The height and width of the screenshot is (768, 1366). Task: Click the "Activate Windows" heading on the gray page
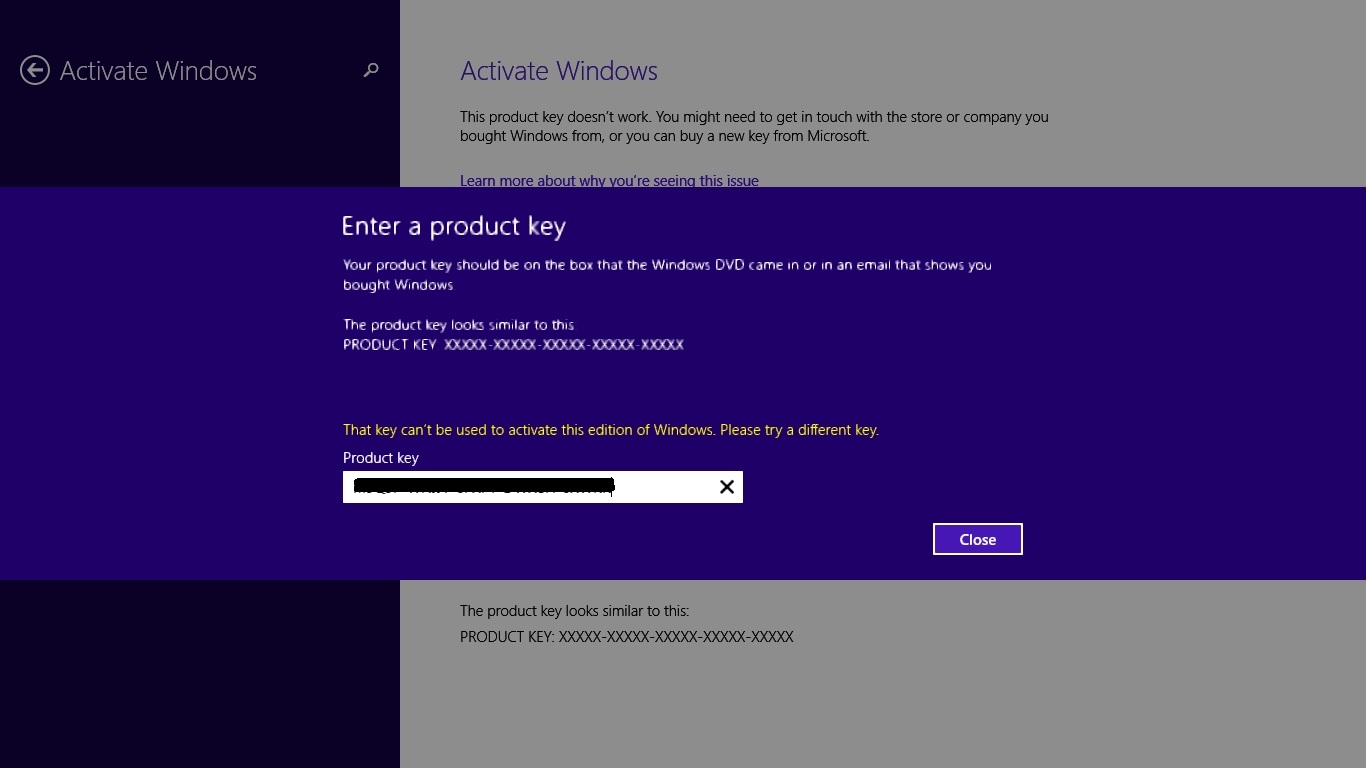point(559,71)
